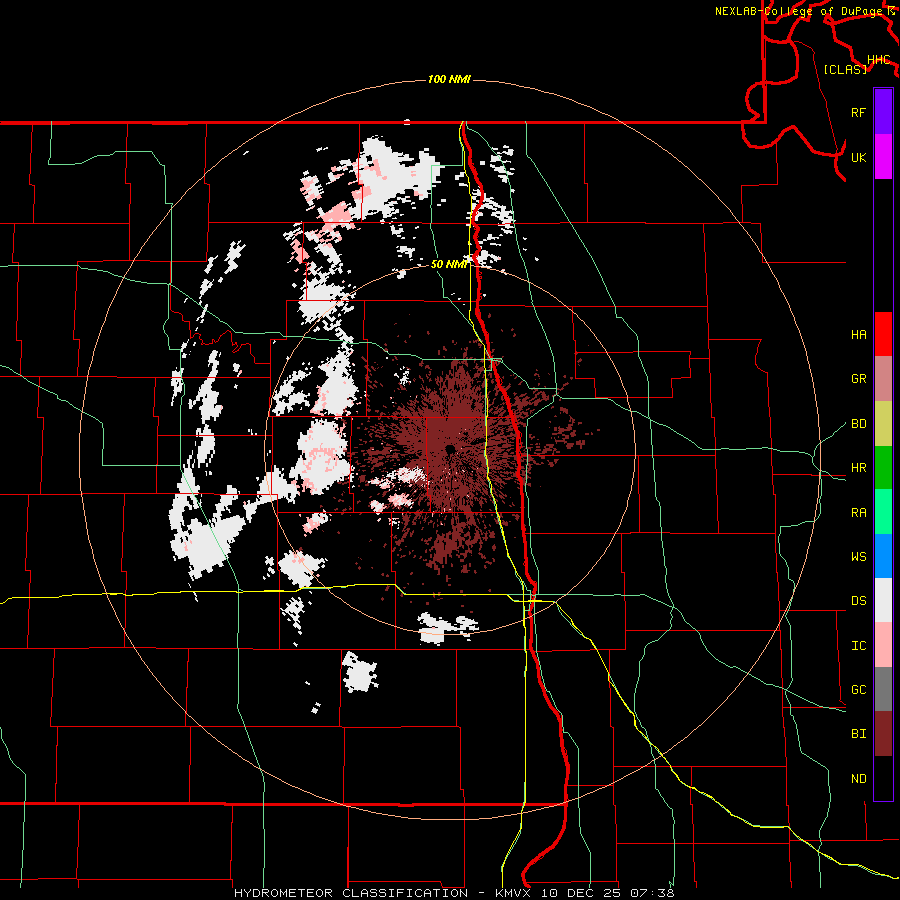This screenshot has height=900, width=900.
Task: Click the "GC" legend label
Action: (x=858, y=690)
